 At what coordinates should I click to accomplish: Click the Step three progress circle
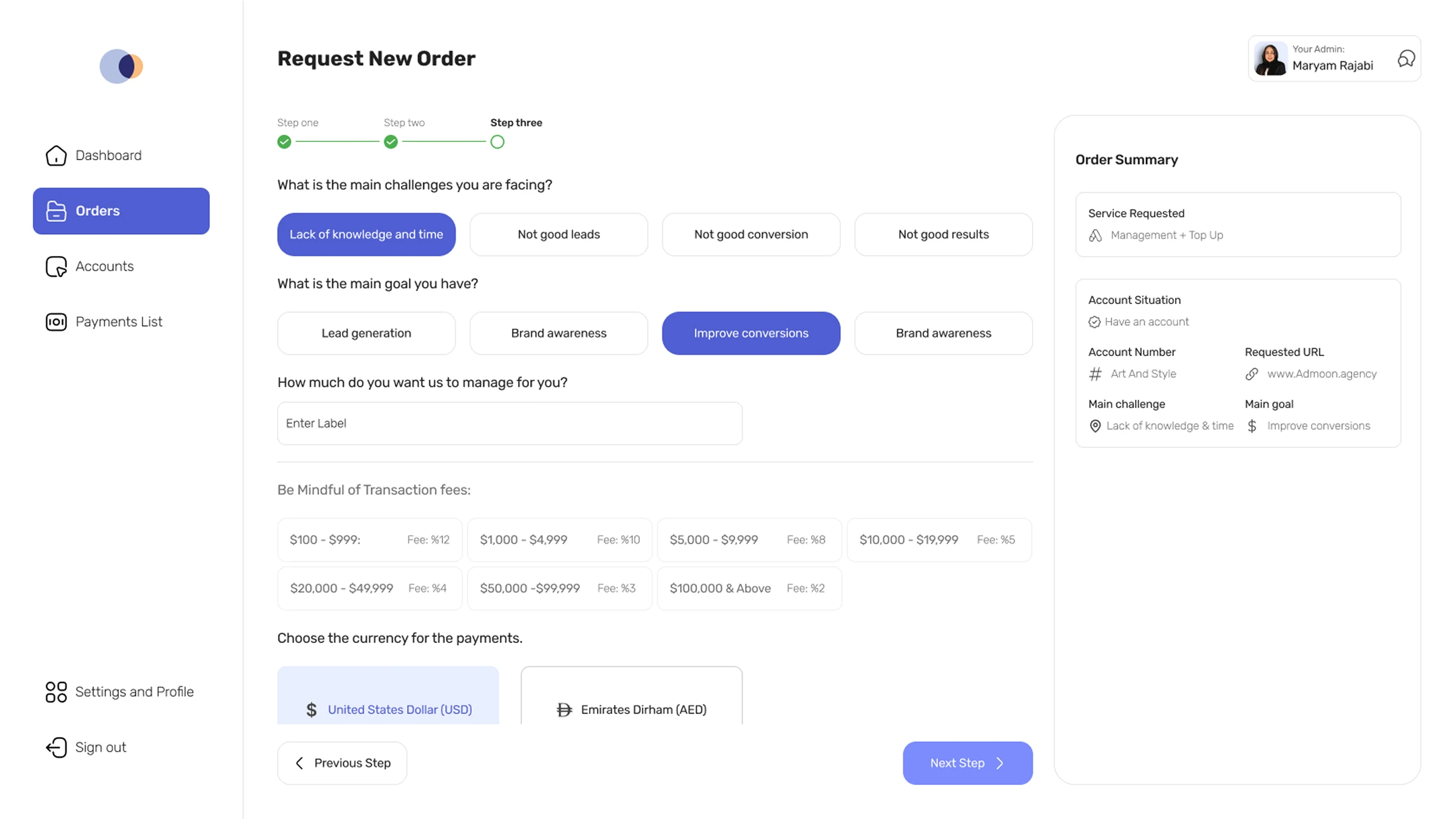pos(497,142)
